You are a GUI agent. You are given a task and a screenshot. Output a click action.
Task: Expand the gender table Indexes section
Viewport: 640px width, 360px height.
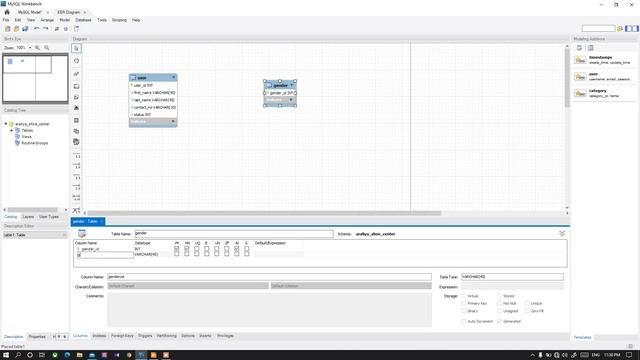pyautogui.click(x=291, y=100)
